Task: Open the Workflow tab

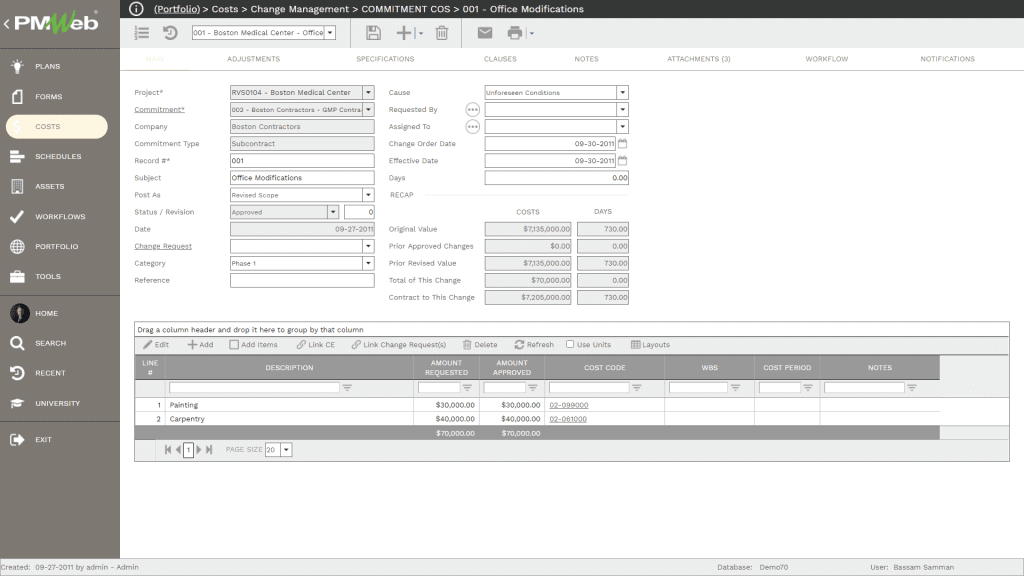Action: pyautogui.click(x=827, y=59)
